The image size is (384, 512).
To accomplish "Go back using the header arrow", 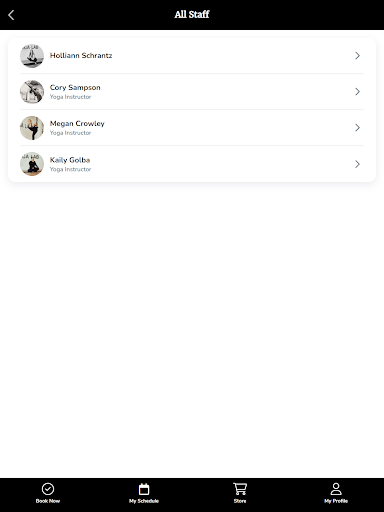I will point(11,15).
